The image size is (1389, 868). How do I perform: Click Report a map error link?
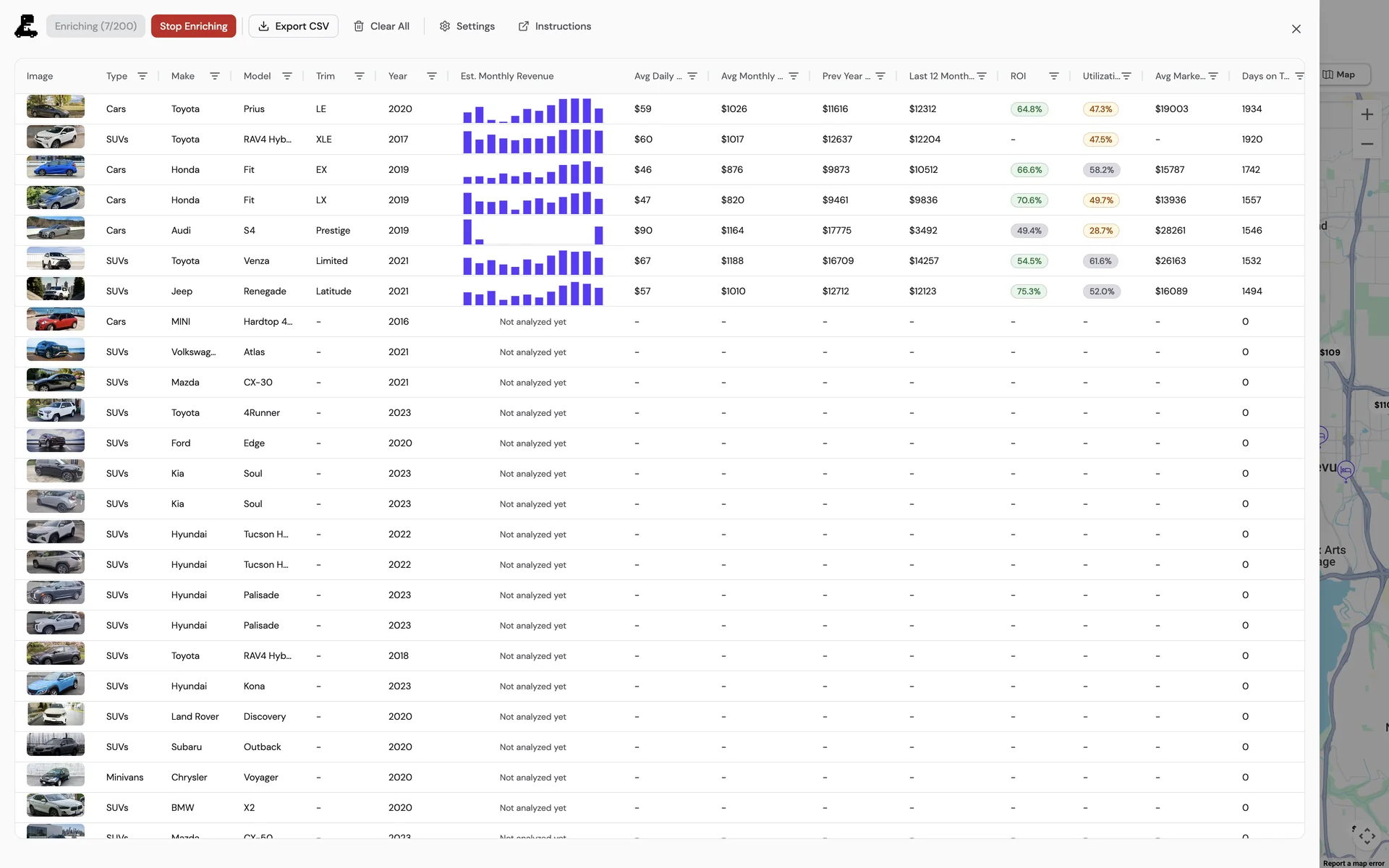pos(1354,863)
